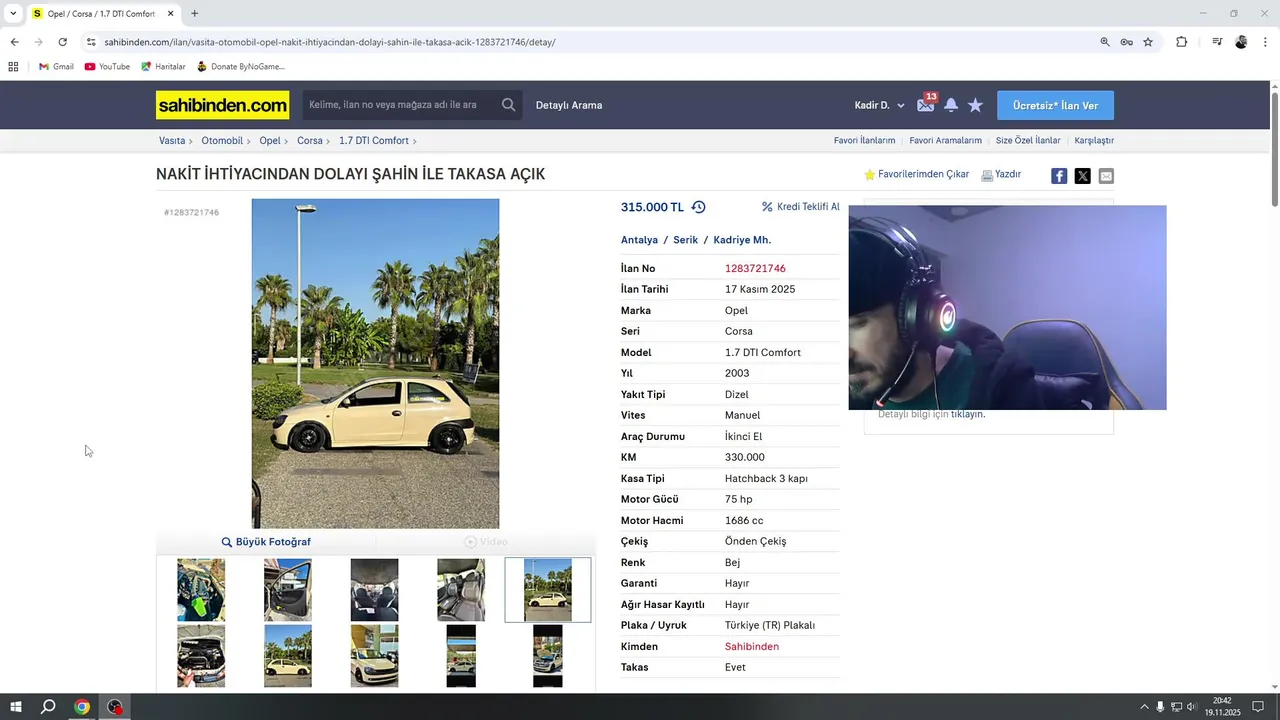
Task: Select open door interior thumbnail
Action: coord(288,590)
